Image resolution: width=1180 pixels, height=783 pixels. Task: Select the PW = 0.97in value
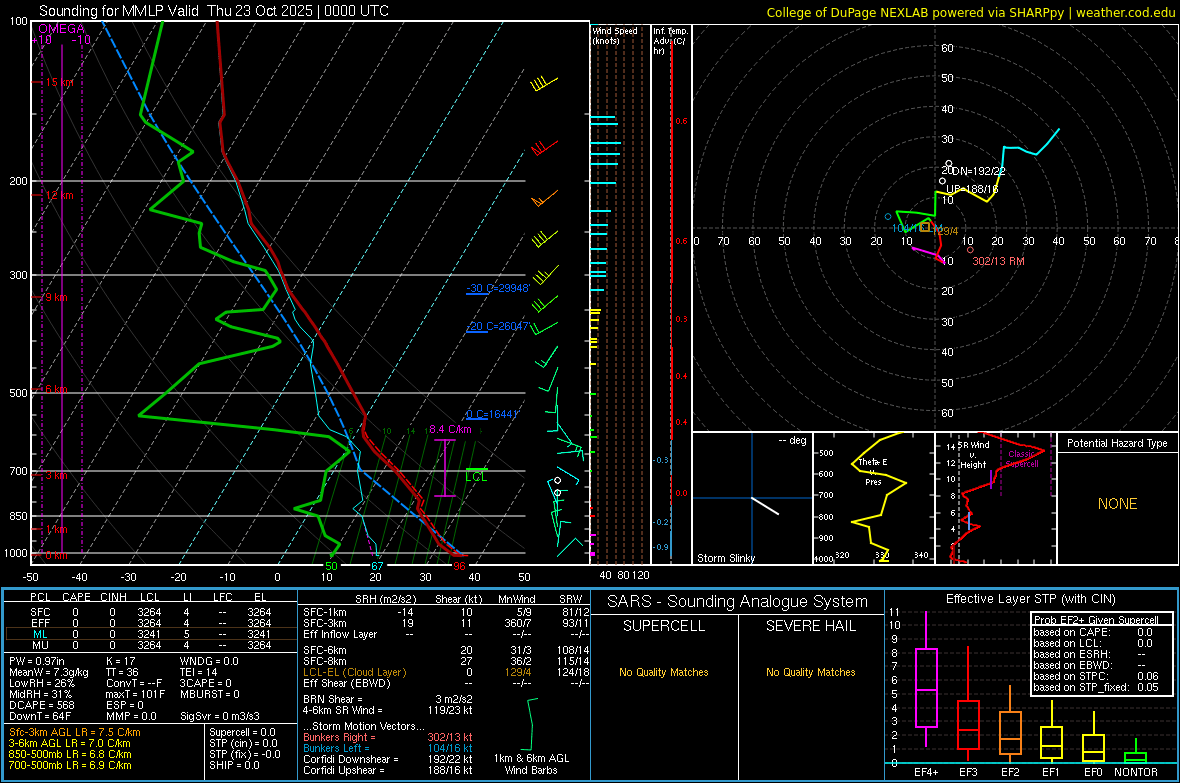(37, 661)
